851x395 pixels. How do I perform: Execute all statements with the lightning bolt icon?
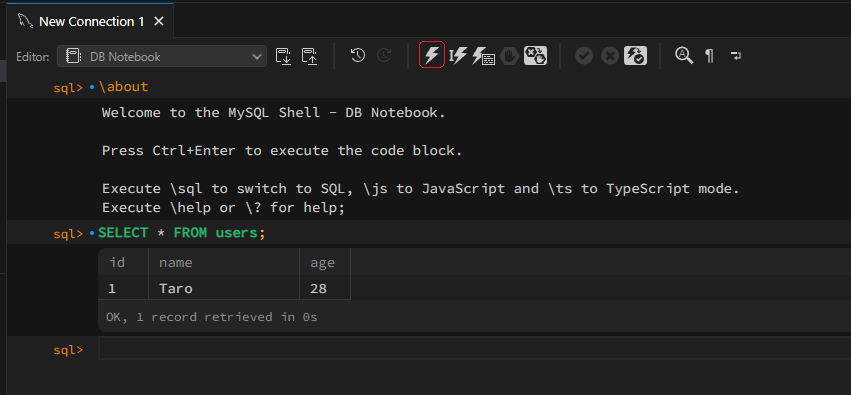431,55
